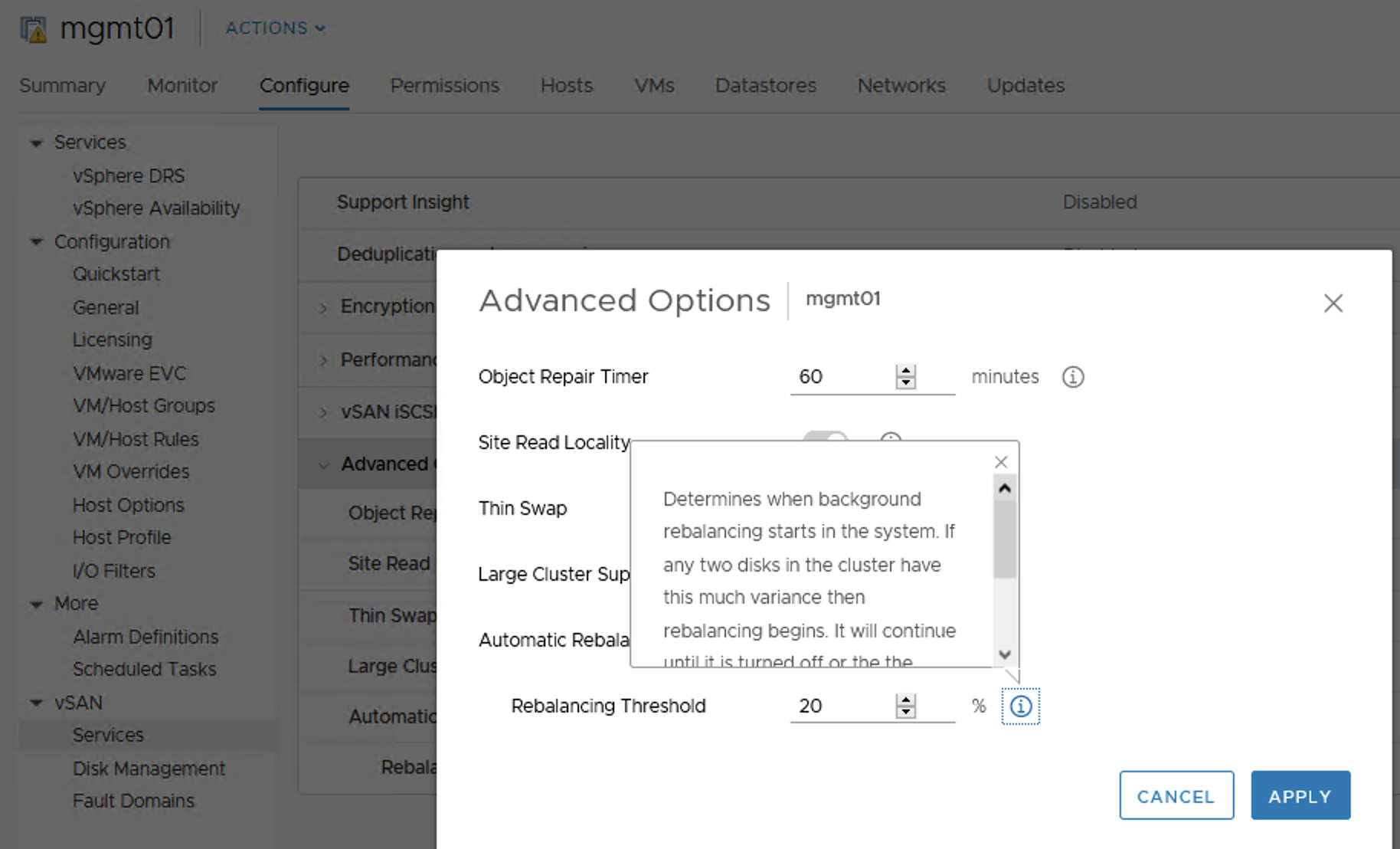The height and width of the screenshot is (849, 1400).
Task: Collapse the More tree section arrow
Action: point(36,604)
